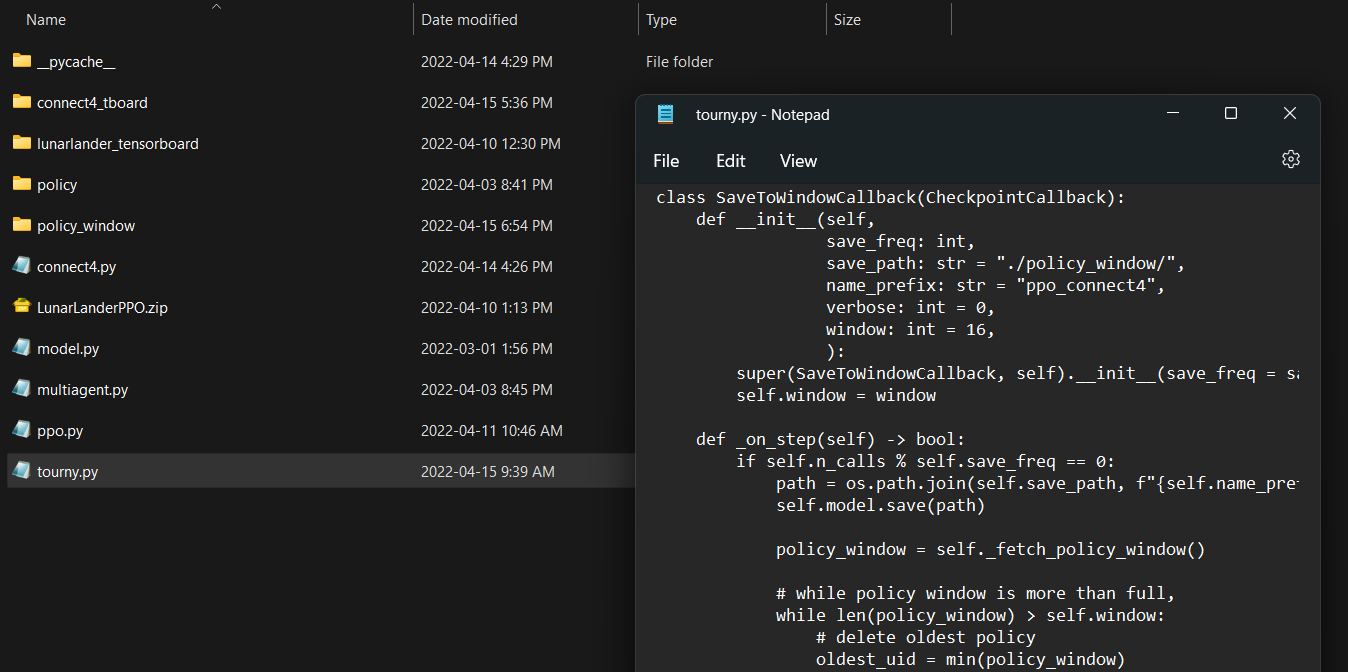Click date 2022-04-15 9:39 AM
Screen dimensions: 1348x672
(x=487, y=472)
